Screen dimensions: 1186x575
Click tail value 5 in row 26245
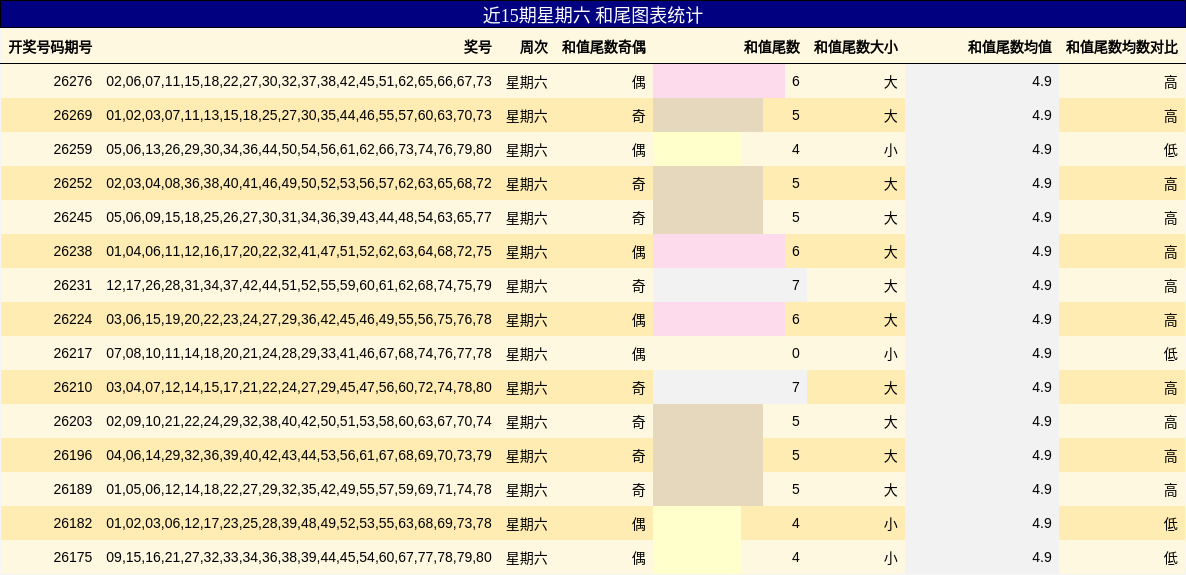click(x=796, y=217)
